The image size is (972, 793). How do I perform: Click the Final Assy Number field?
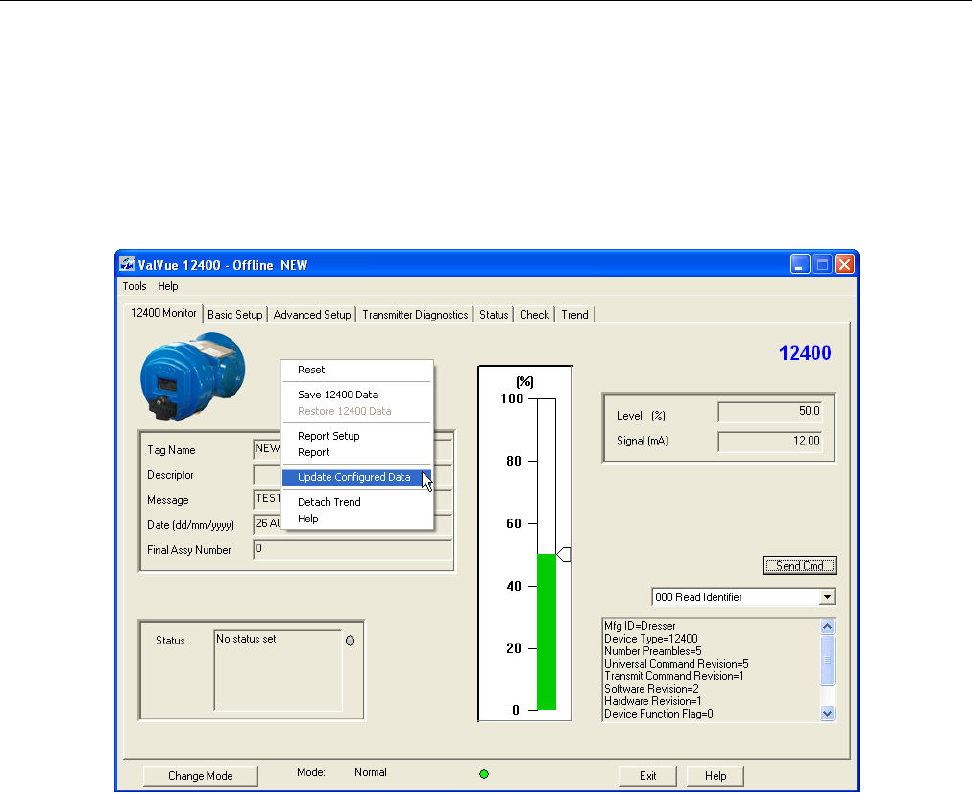(x=353, y=549)
